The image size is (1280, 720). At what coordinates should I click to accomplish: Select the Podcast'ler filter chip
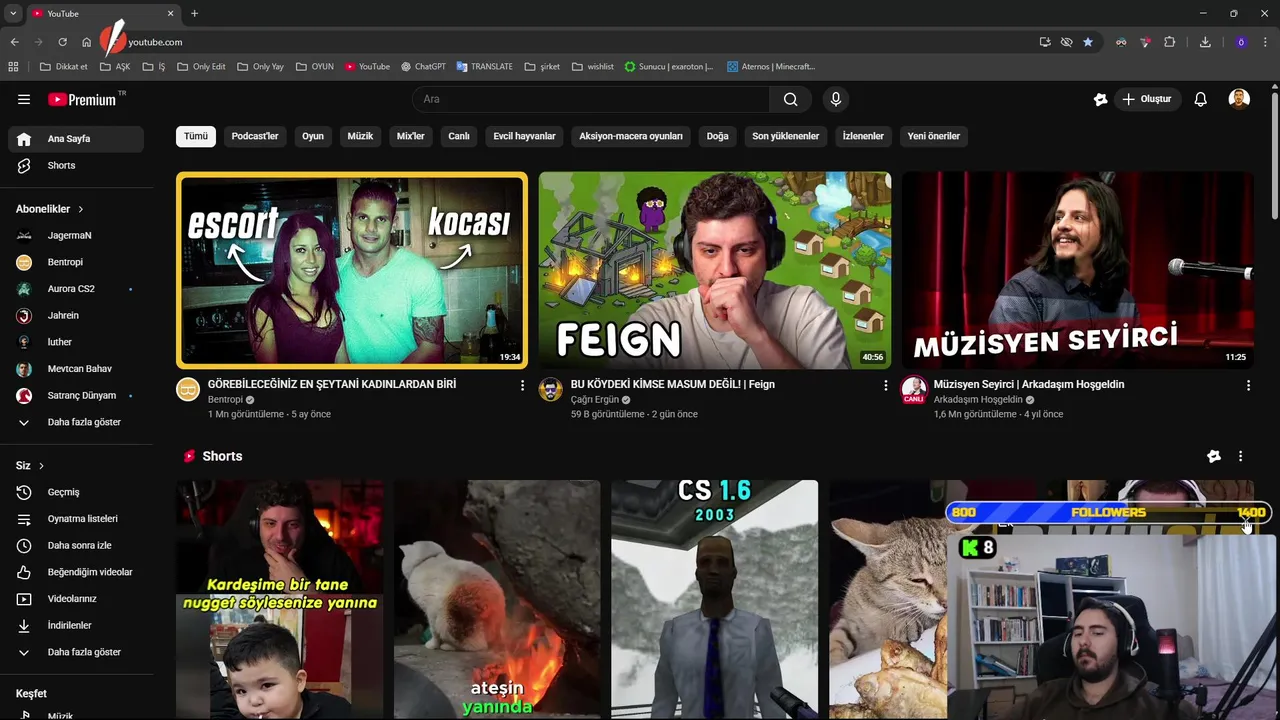tap(255, 136)
